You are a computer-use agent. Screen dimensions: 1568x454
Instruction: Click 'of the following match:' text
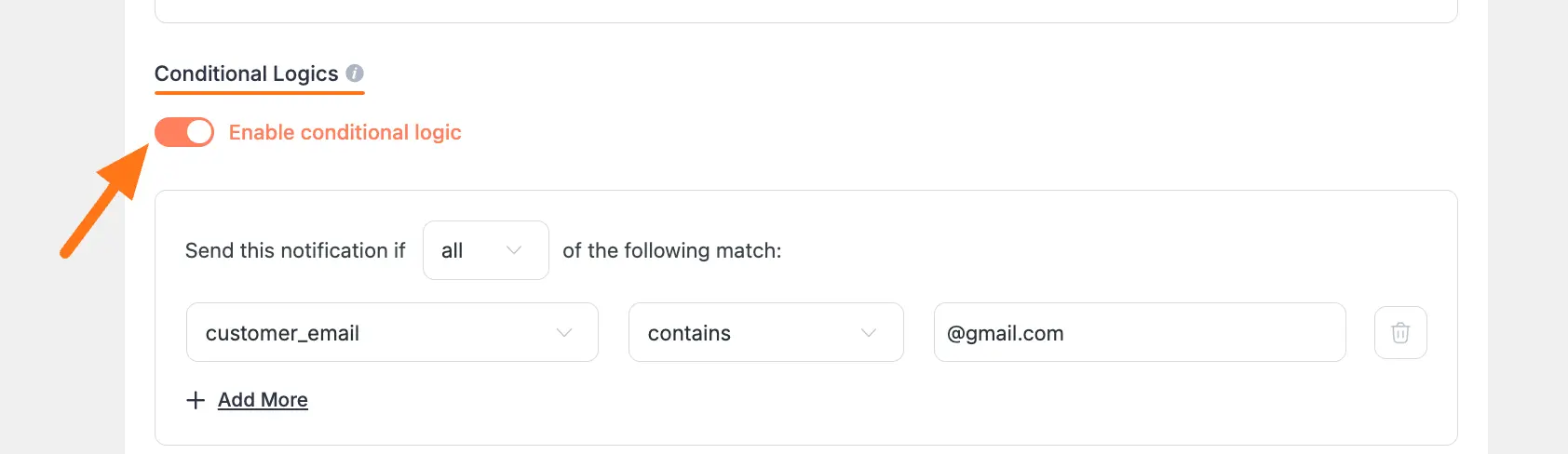click(x=671, y=250)
